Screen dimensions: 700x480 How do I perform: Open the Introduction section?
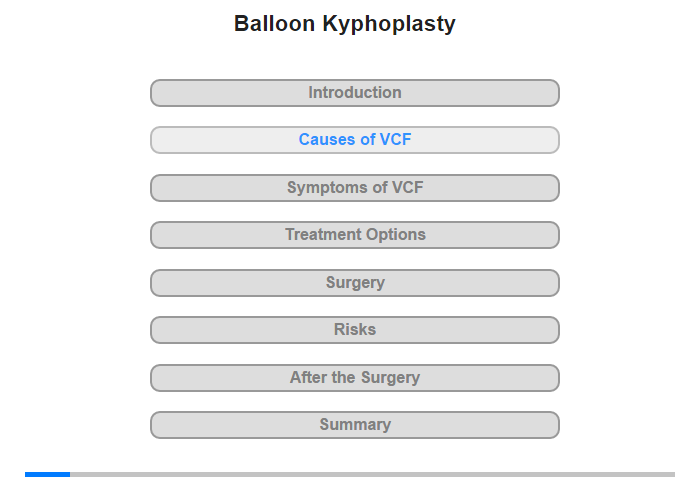click(354, 93)
